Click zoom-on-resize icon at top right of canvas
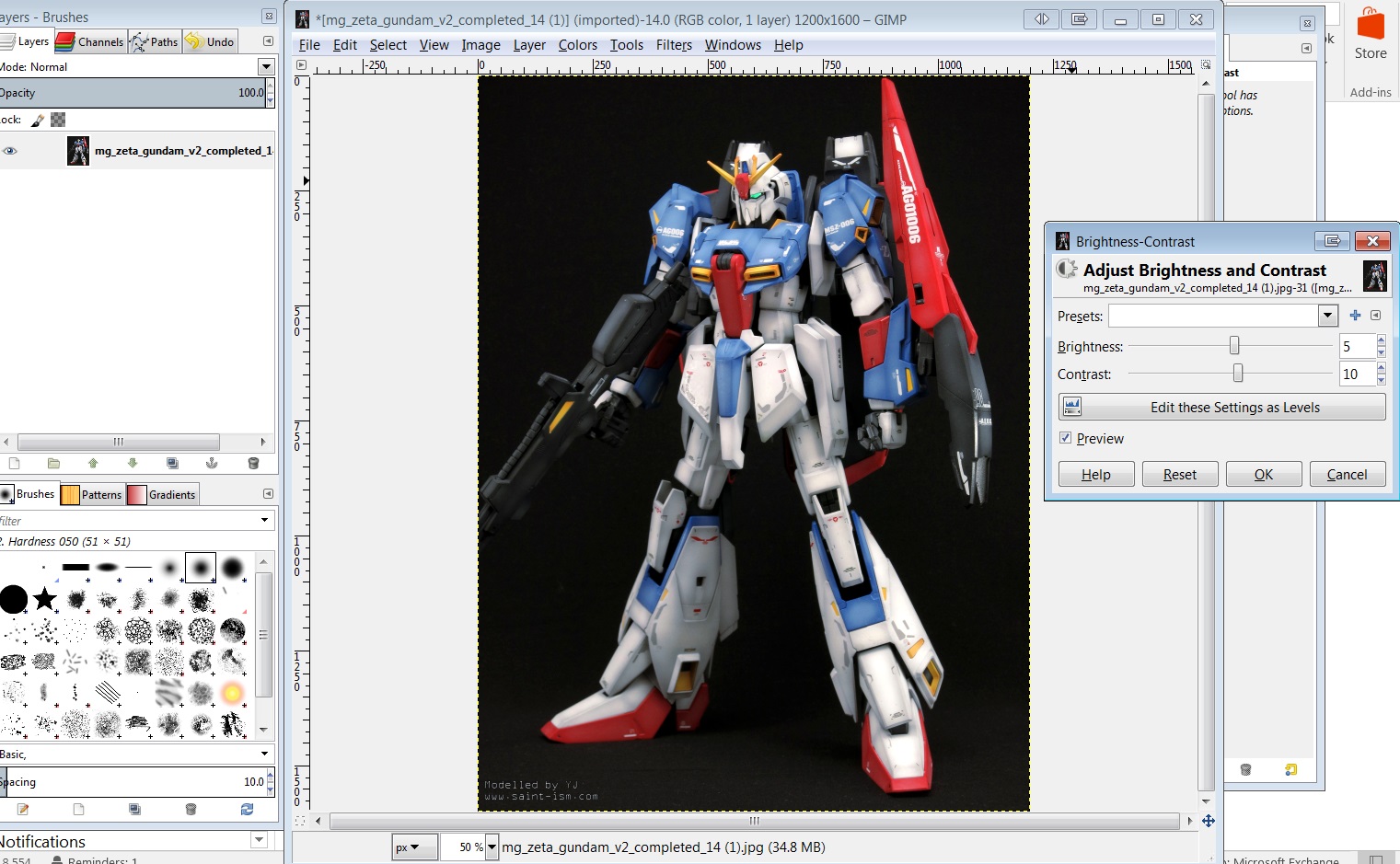The width and height of the screenshot is (1400, 864). [1206, 65]
